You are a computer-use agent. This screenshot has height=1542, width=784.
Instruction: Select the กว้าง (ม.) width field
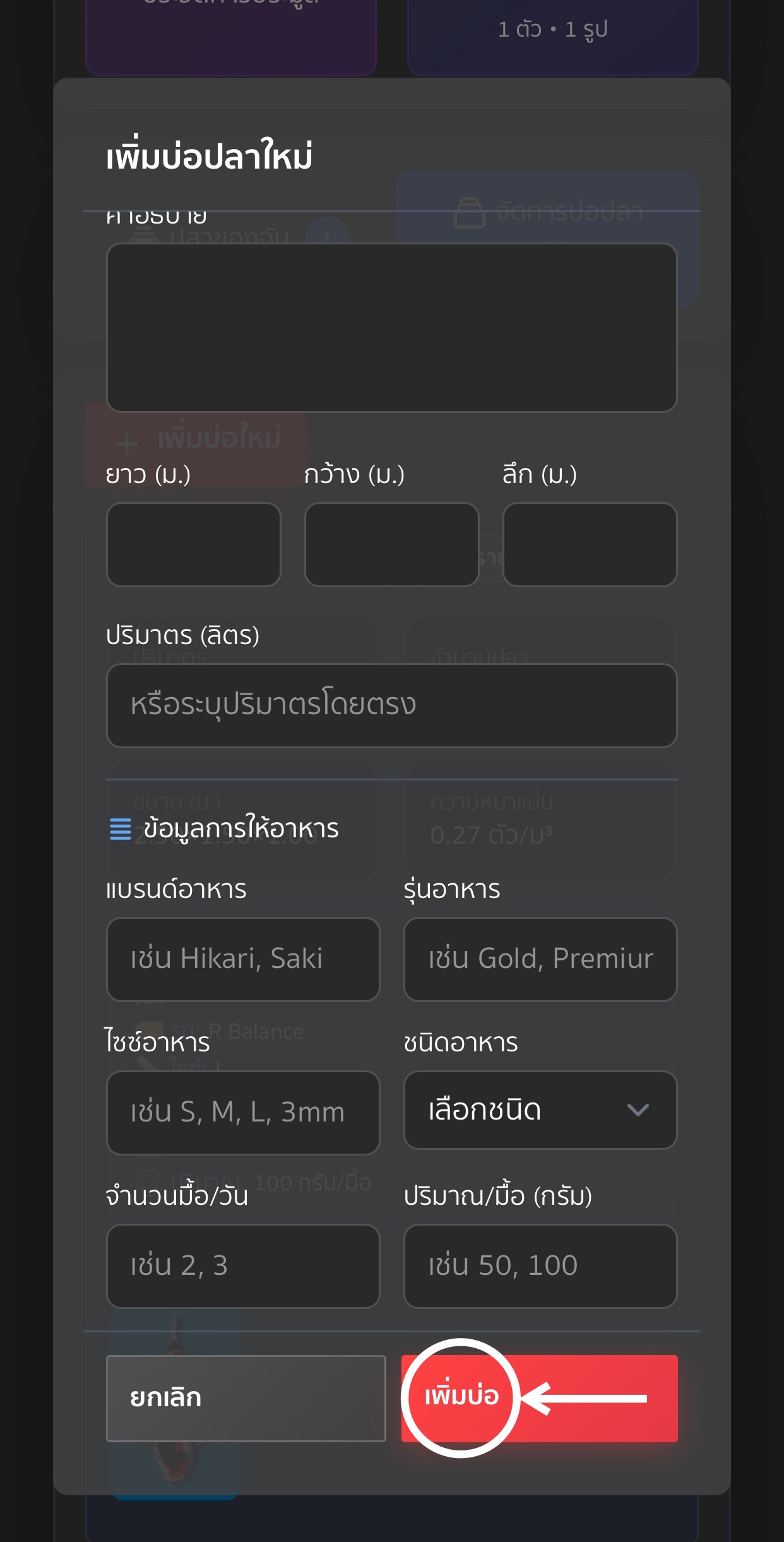pyautogui.click(x=391, y=544)
